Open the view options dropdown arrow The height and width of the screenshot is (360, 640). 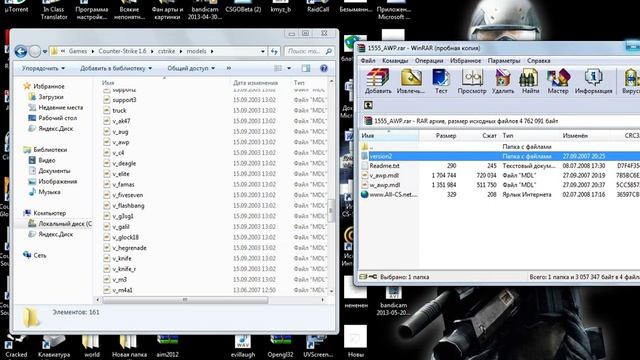(x=289, y=68)
